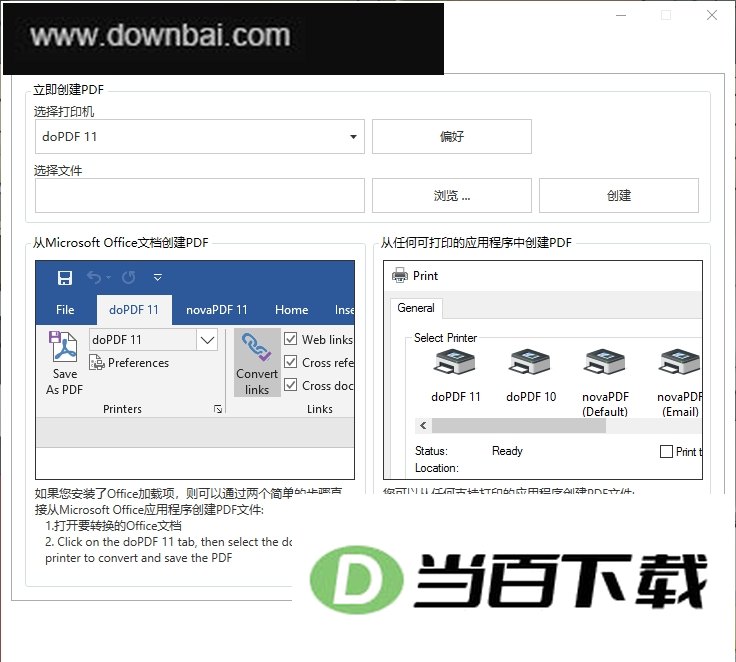Viewport: 736px width, 662px height.
Task: Toggle the Cross refe checkbox
Action: 291,362
